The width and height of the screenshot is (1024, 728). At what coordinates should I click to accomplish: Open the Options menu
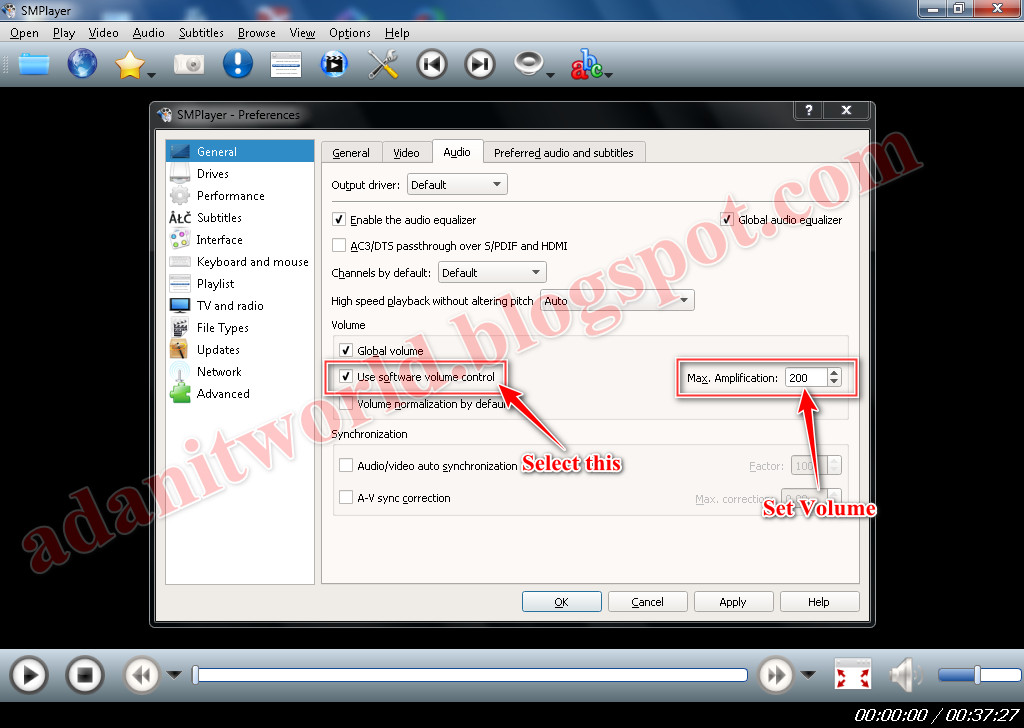(350, 33)
